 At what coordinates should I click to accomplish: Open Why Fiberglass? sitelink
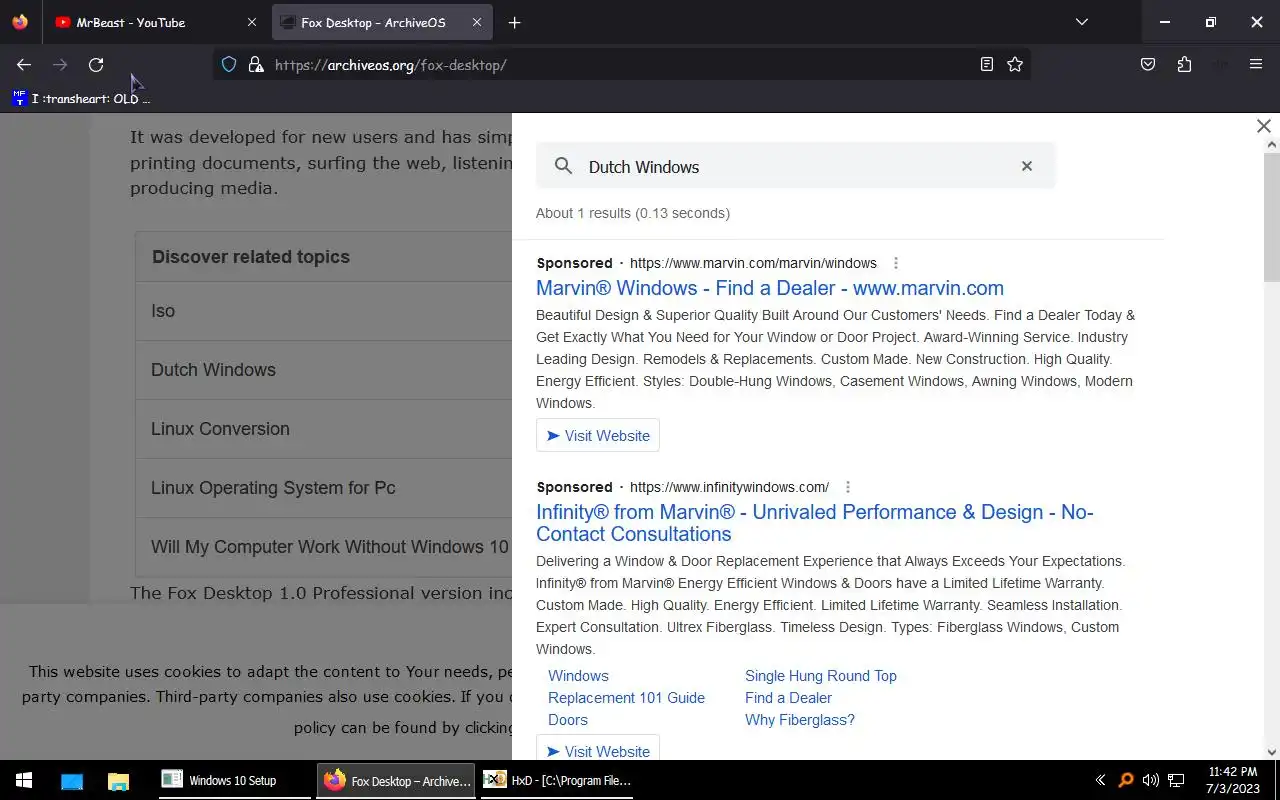click(800, 720)
